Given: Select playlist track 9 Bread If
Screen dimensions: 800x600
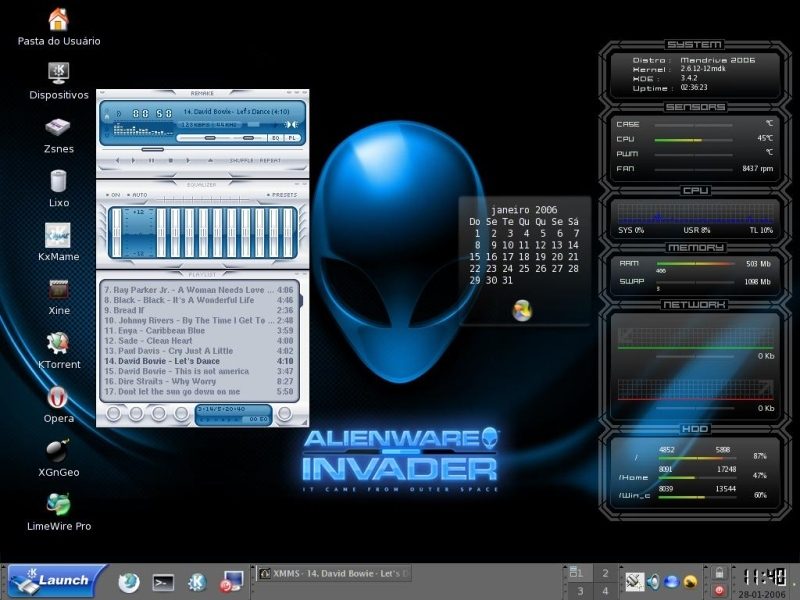Looking at the screenshot, I should pos(198,310).
